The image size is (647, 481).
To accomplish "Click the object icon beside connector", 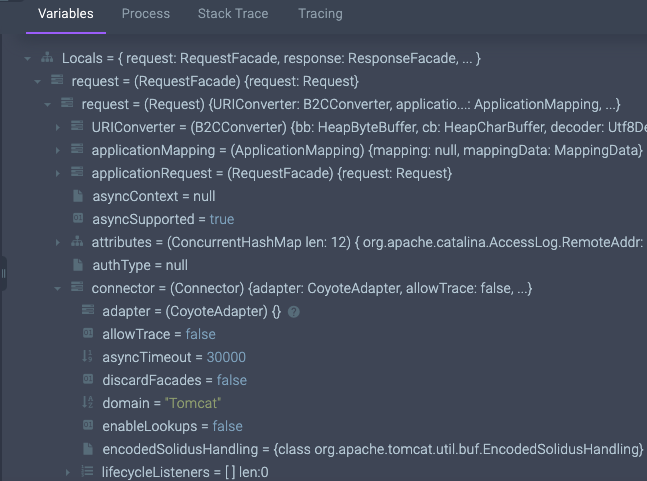I will tap(77, 288).
